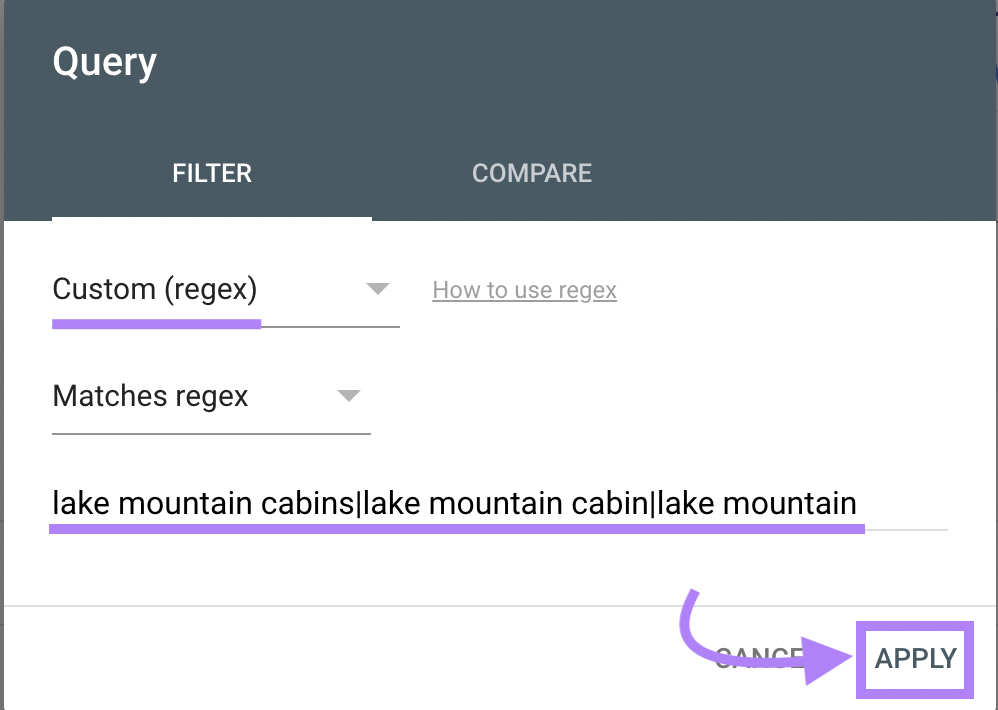The width and height of the screenshot is (998, 710).
Task: Cancel the query filter dialog
Action: tap(759, 658)
